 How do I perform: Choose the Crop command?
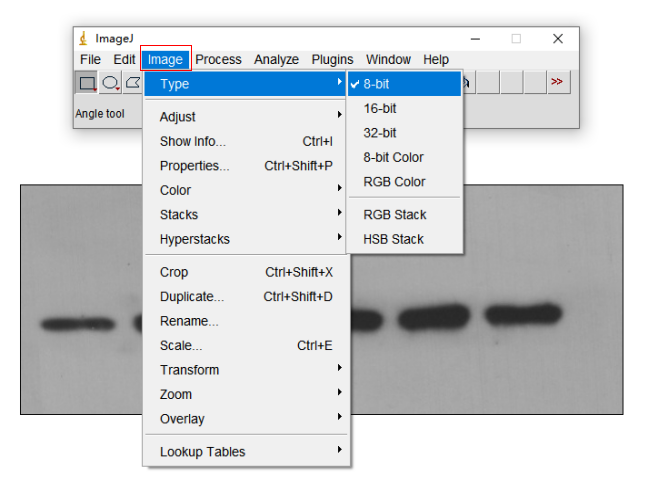(x=174, y=272)
